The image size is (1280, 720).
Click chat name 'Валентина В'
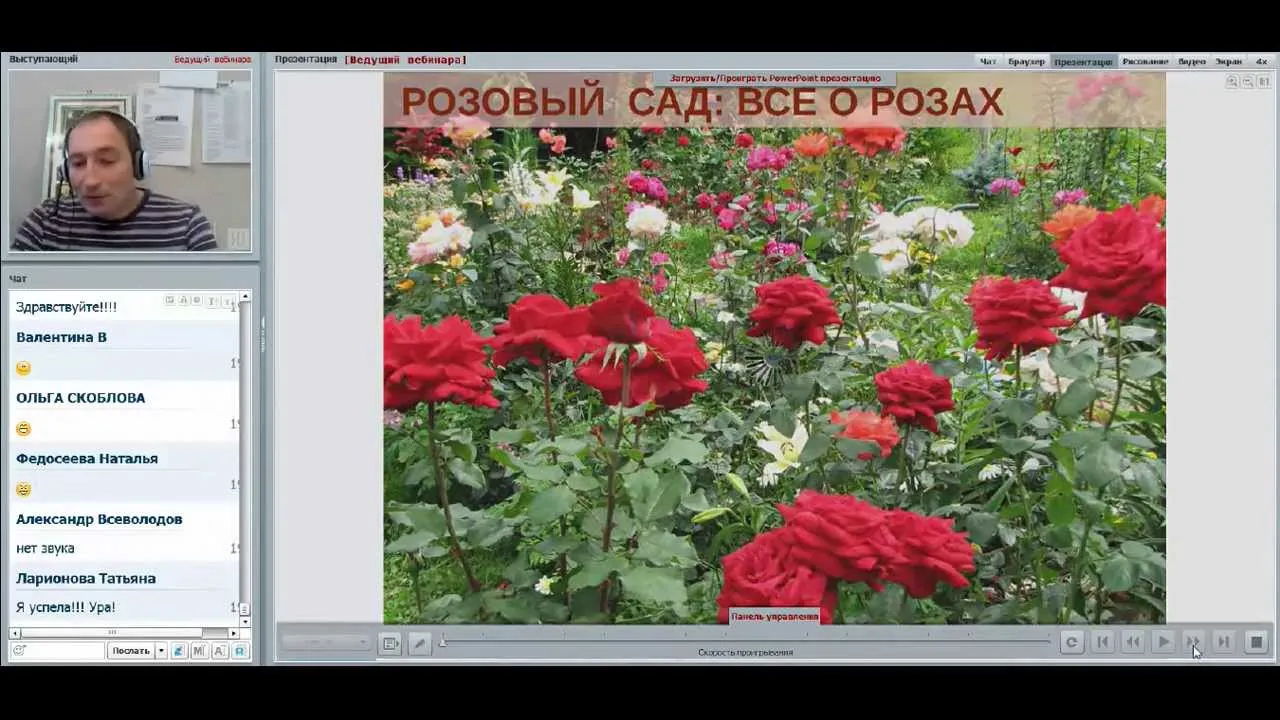(61, 337)
